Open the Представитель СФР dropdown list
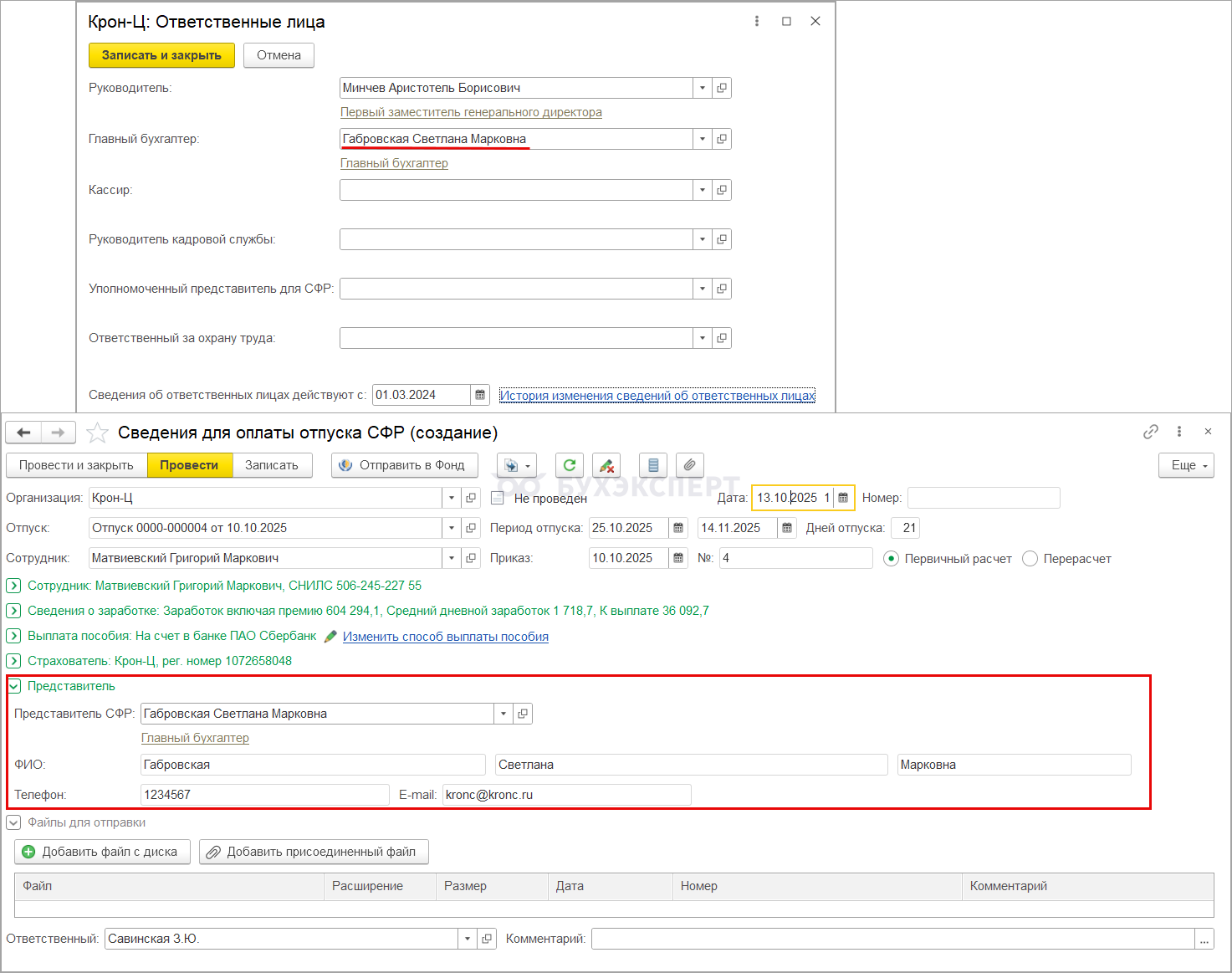Viewport: 1232px width, 973px height. 504,714
